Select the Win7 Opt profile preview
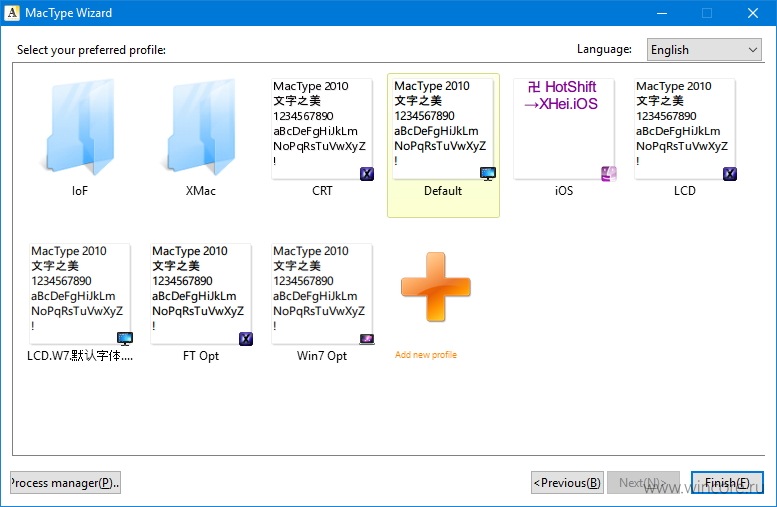The image size is (777, 507). coord(322,293)
